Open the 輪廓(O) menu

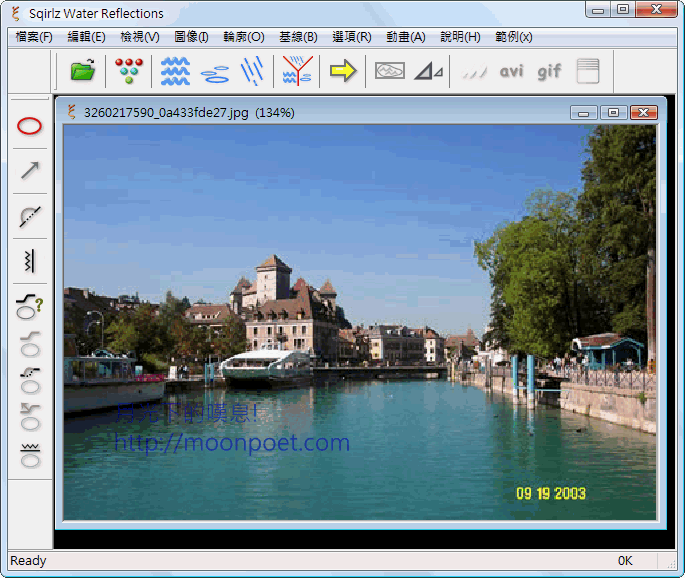243,37
